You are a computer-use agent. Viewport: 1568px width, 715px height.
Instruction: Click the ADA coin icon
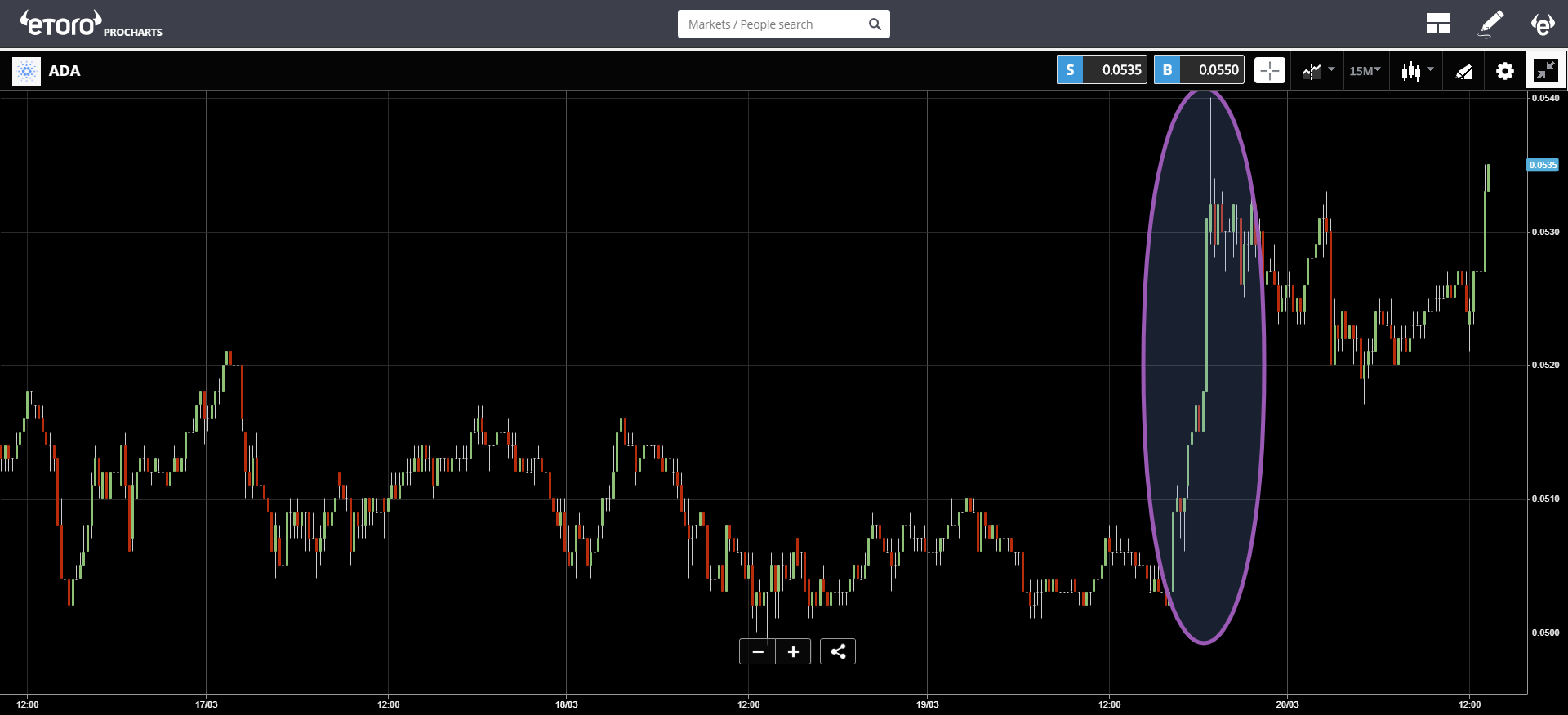tap(26, 71)
